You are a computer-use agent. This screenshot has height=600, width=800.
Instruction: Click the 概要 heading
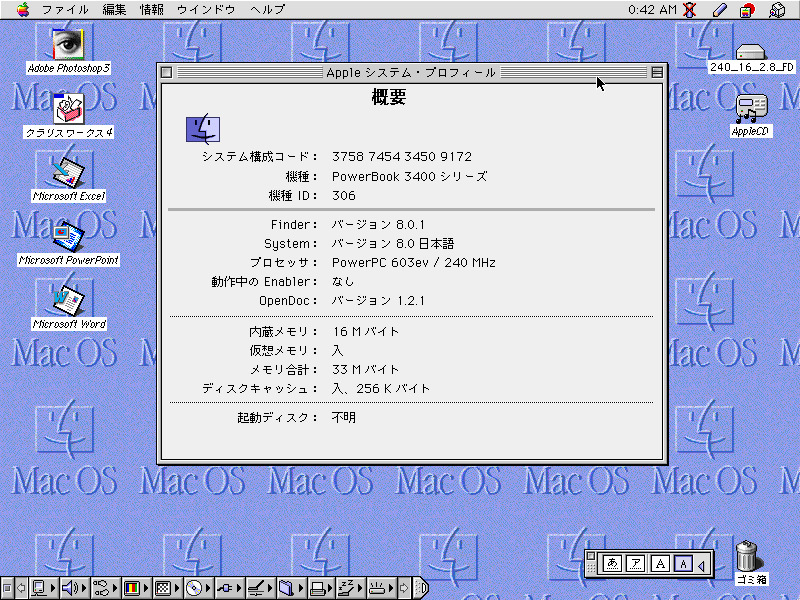pos(389,96)
